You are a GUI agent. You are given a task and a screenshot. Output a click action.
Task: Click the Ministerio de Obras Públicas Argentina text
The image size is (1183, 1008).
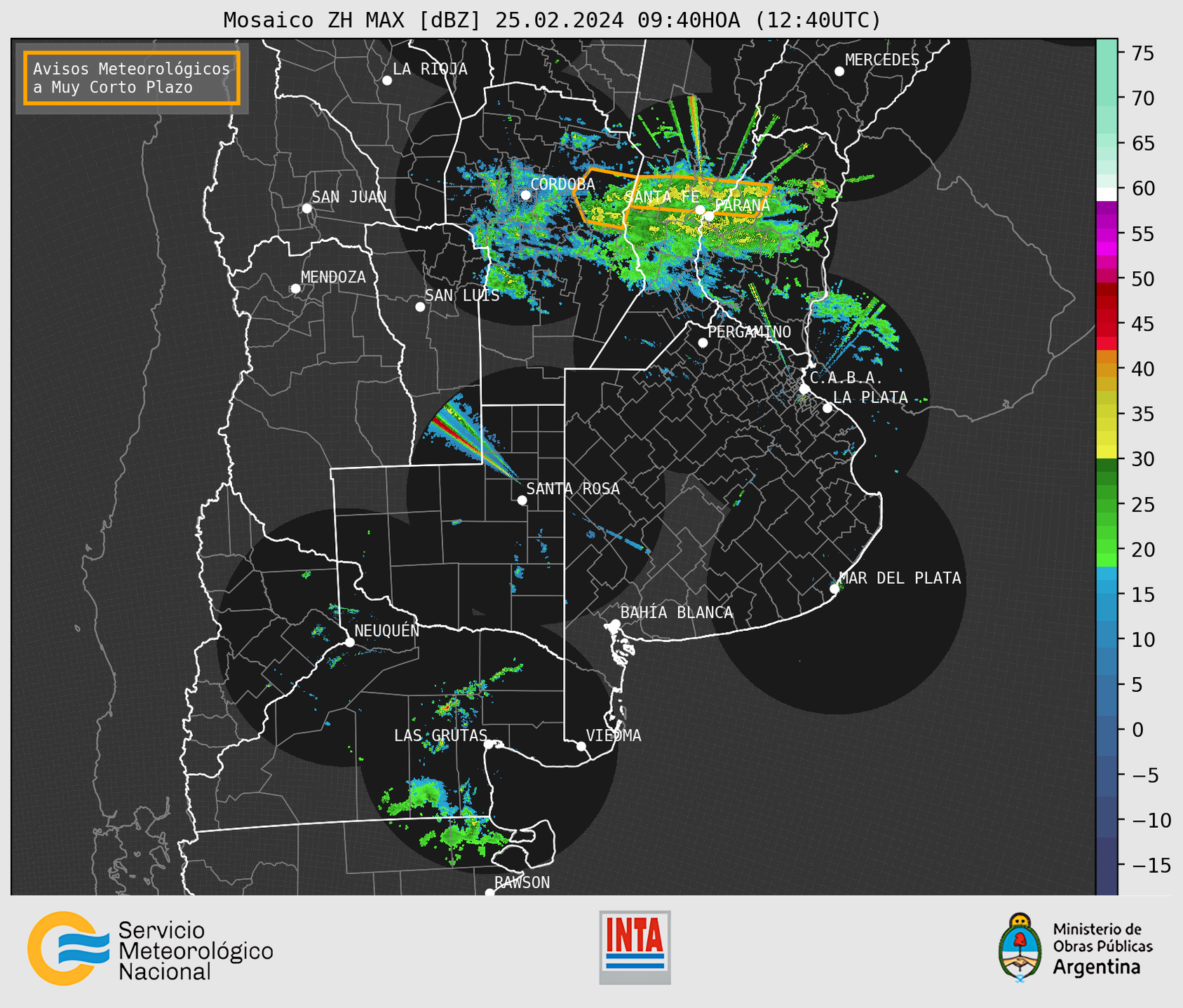(1102, 948)
